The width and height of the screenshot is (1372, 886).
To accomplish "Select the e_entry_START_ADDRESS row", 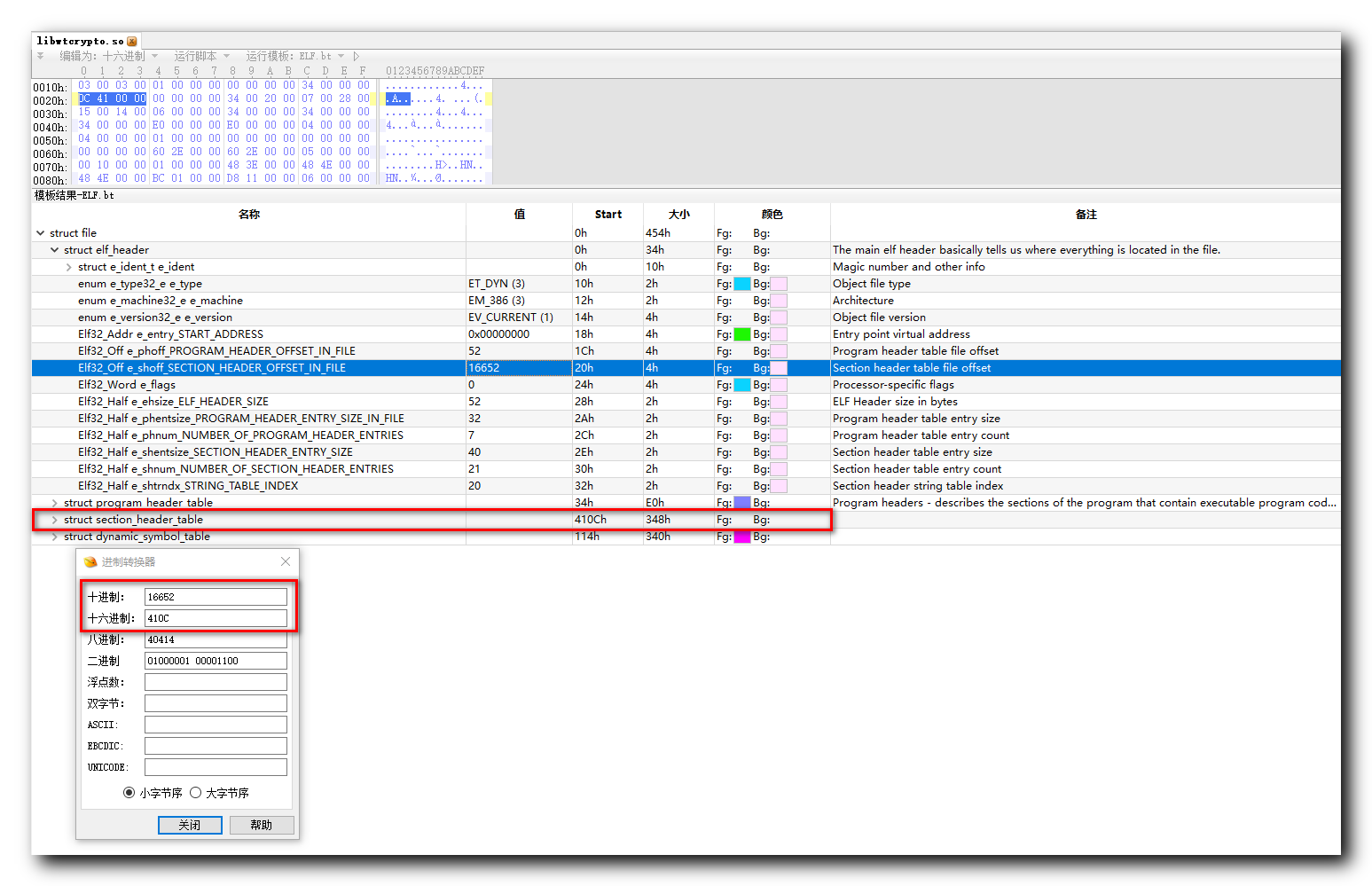I will [x=686, y=334].
